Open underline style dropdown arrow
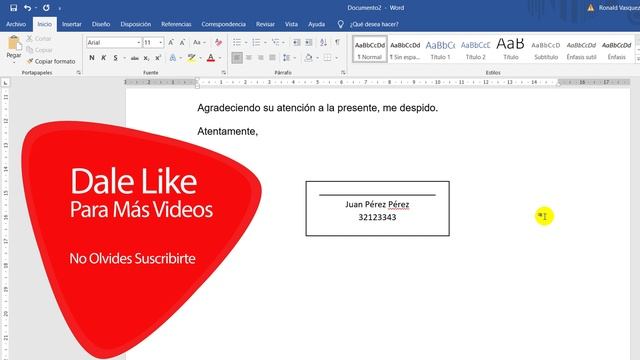The image size is (640, 360). click(124, 58)
